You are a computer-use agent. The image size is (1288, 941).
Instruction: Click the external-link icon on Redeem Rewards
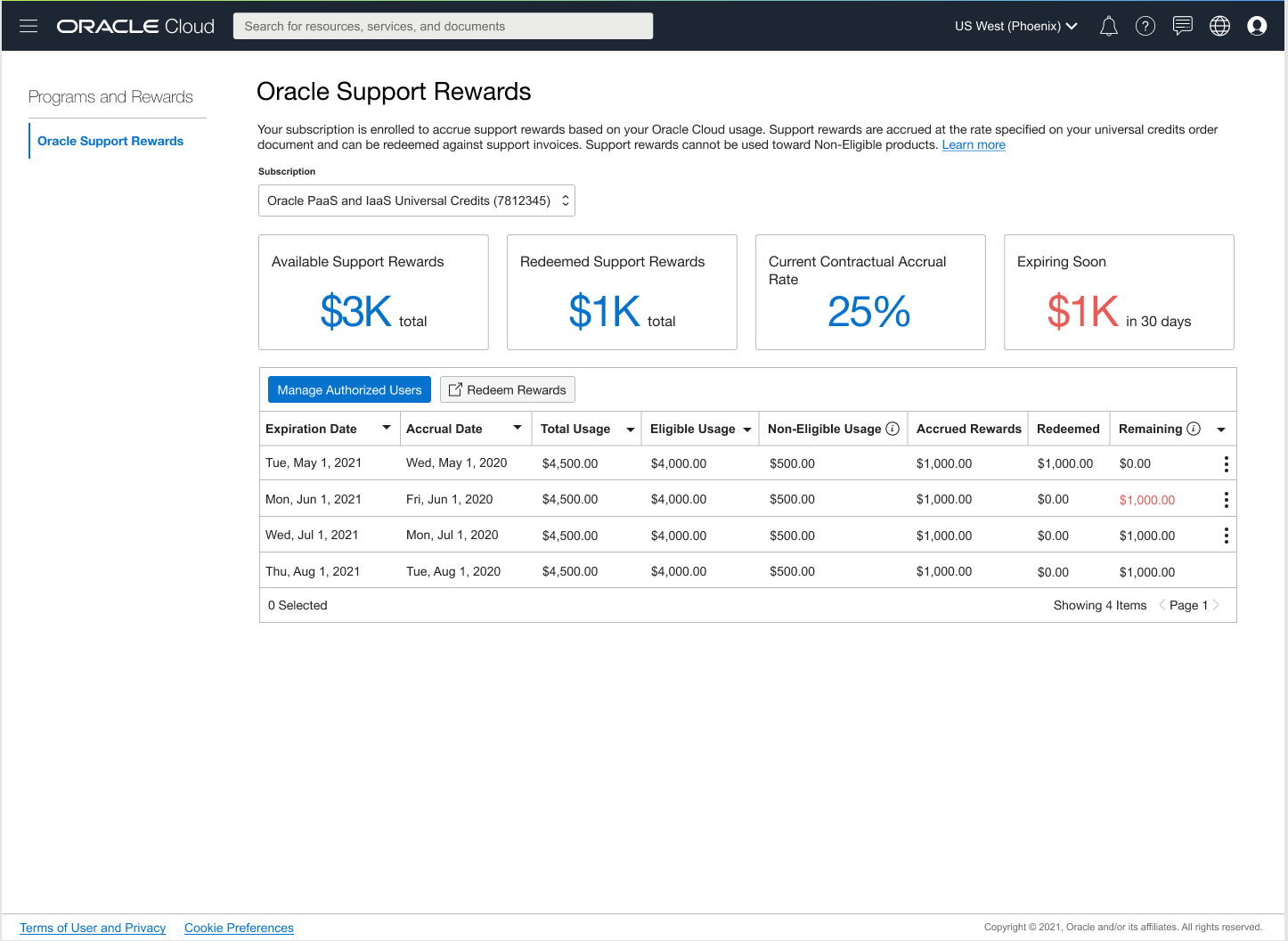(455, 389)
